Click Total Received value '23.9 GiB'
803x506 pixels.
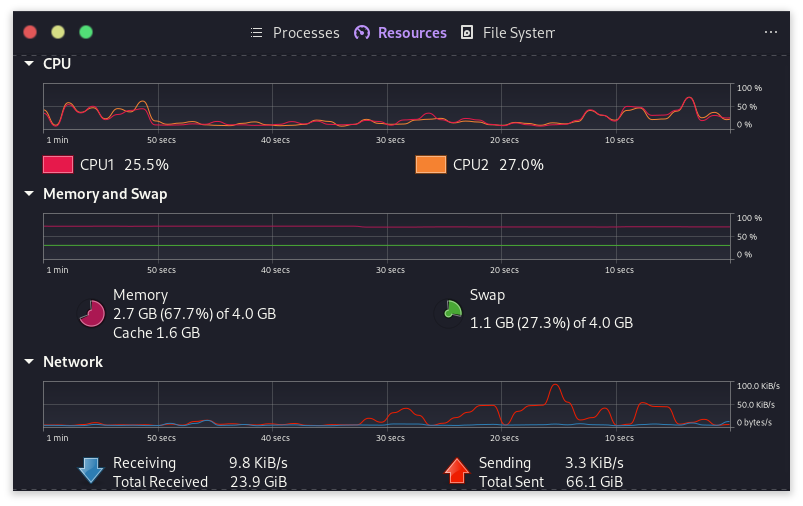(259, 482)
